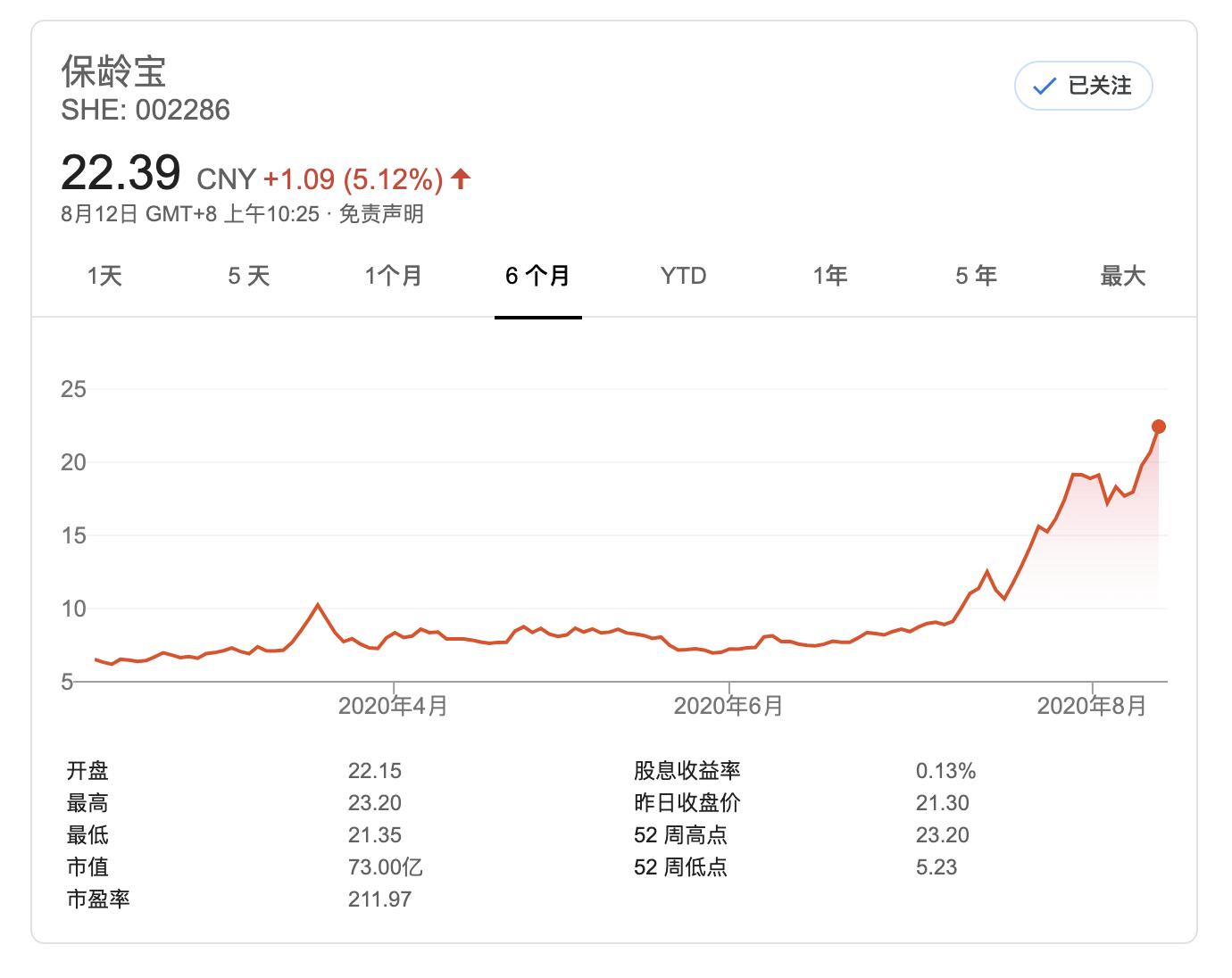The image size is (1232, 978).
Task: Click the 52 周高点 value 23.20
Action: 942,834
